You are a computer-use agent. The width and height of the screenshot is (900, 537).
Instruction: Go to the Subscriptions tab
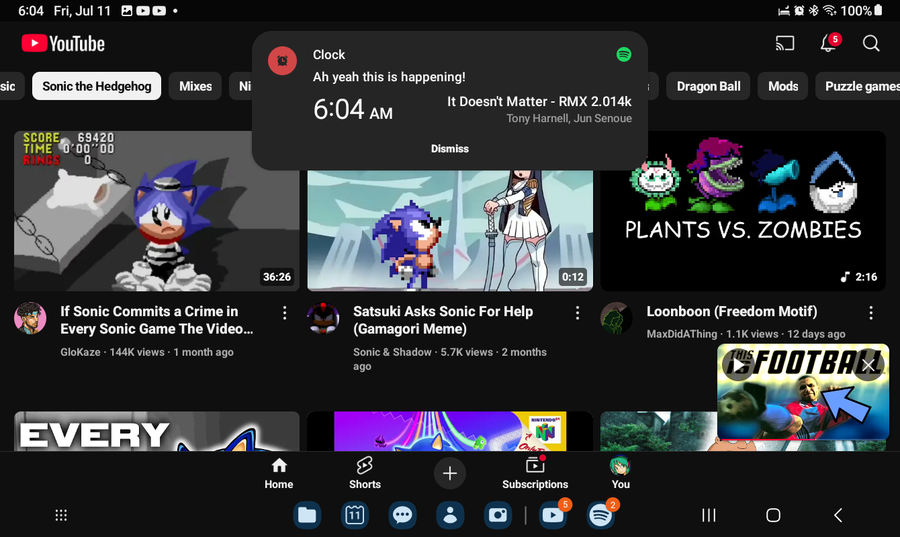(535, 473)
